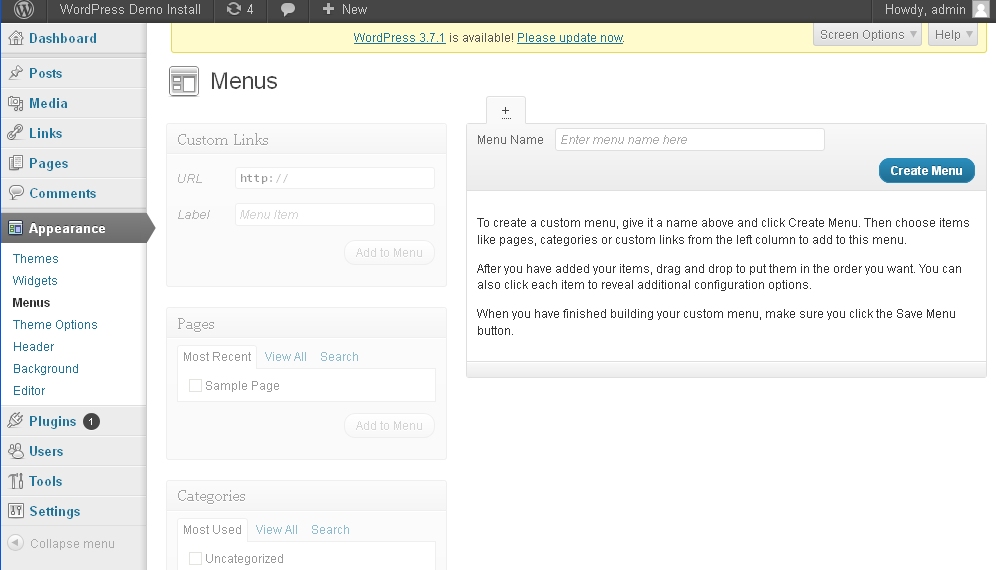Click the Plugins update count badge
Image resolution: width=996 pixels, height=570 pixels.
(91, 421)
